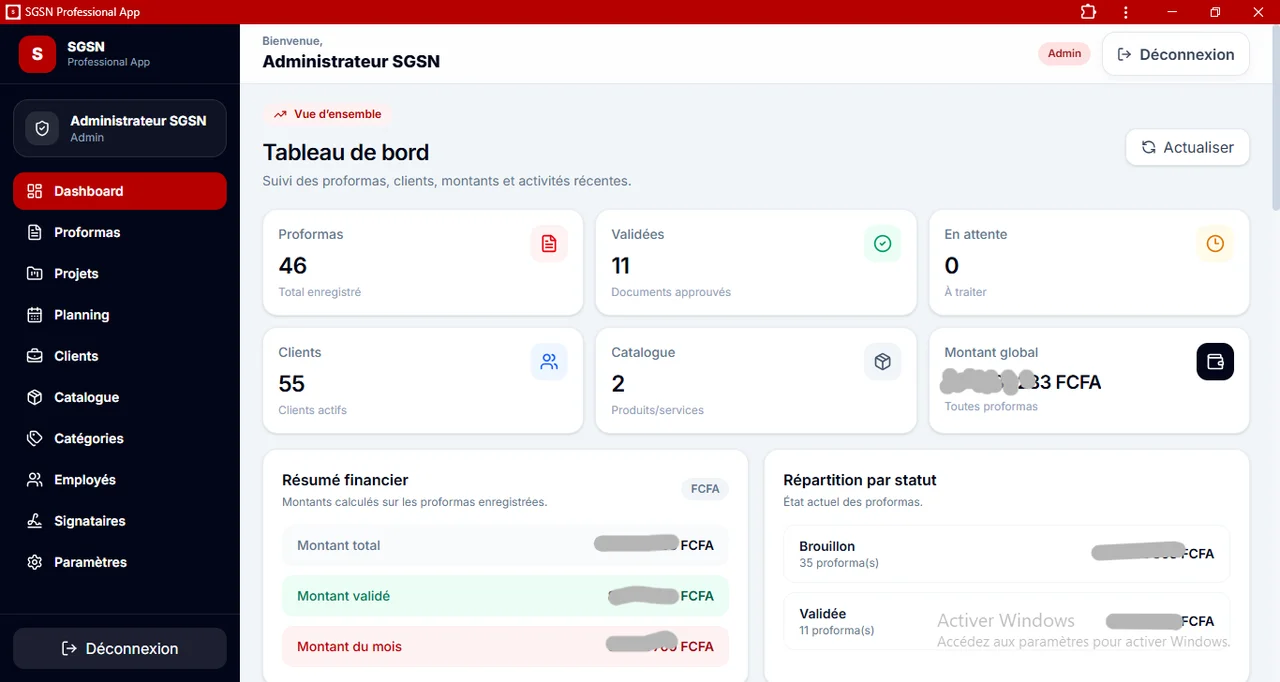Open the Signataires page

click(120, 521)
